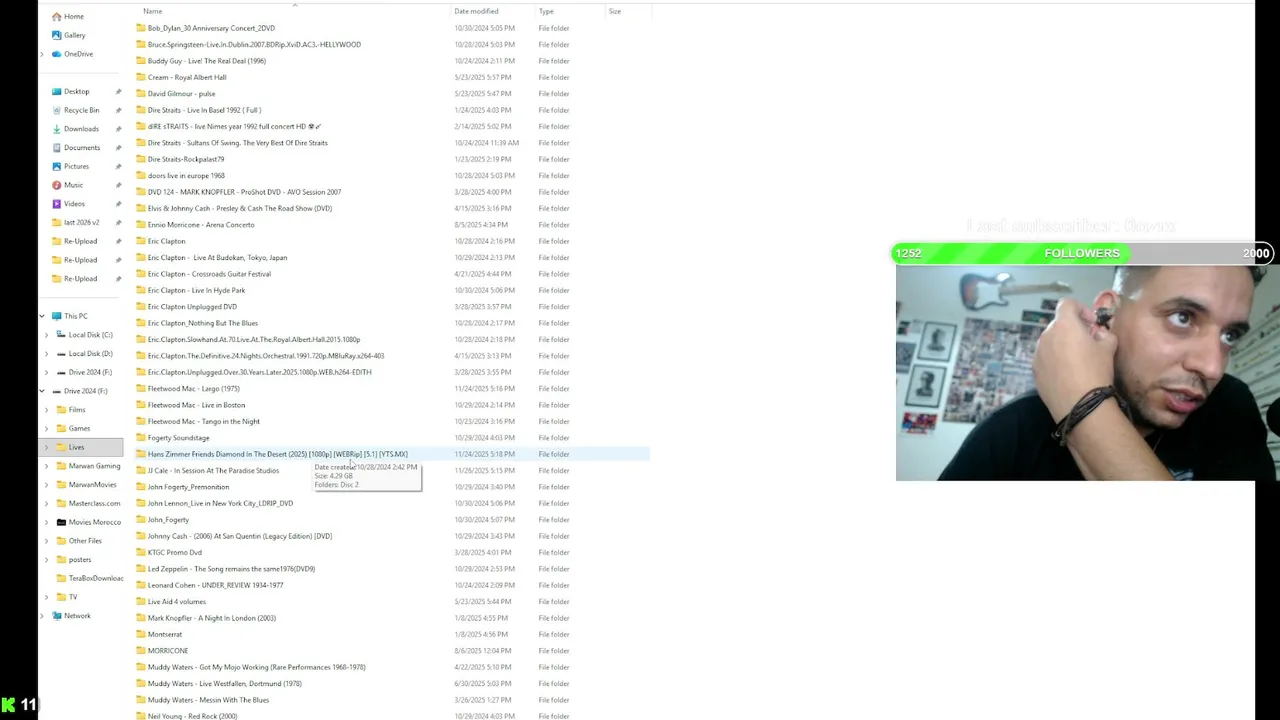The height and width of the screenshot is (720, 1280).
Task: Click the Network icon in the sidebar
Action: point(57,616)
